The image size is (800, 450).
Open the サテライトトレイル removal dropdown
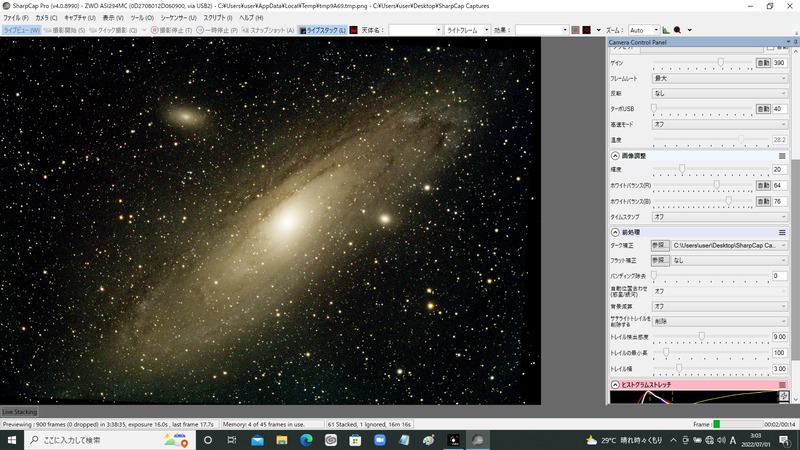tap(719, 321)
